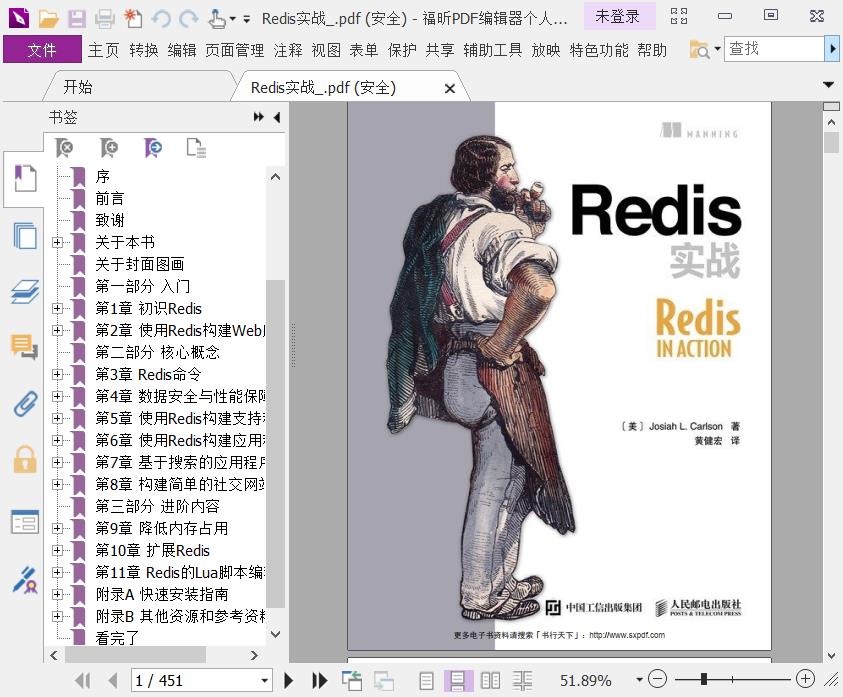Expand the 第10章 扩展Redis bookmark
This screenshot has height=697, width=843.
[58, 550]
